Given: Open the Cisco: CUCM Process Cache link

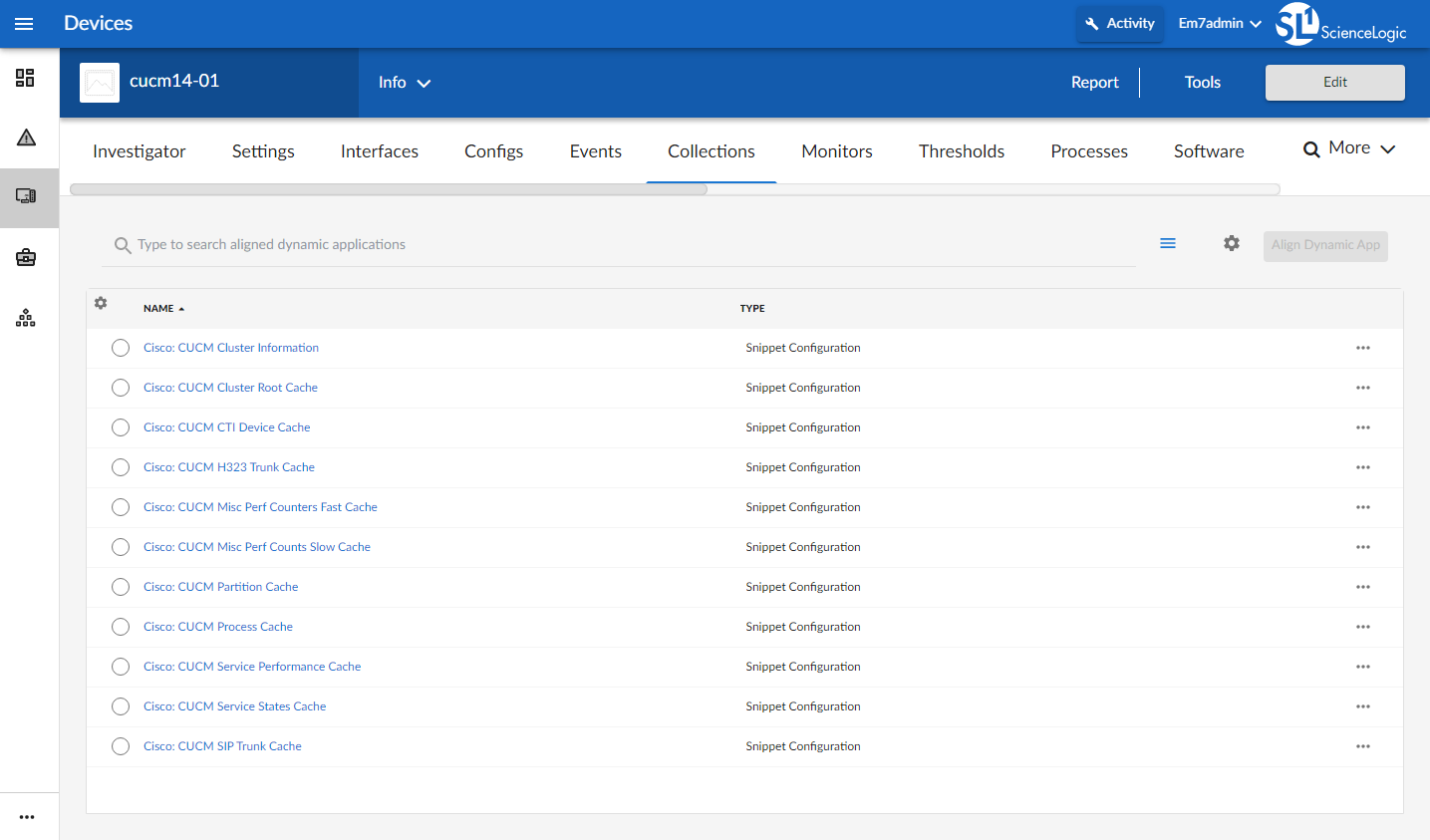Looking at the screenshot, I should click(217, 627).
